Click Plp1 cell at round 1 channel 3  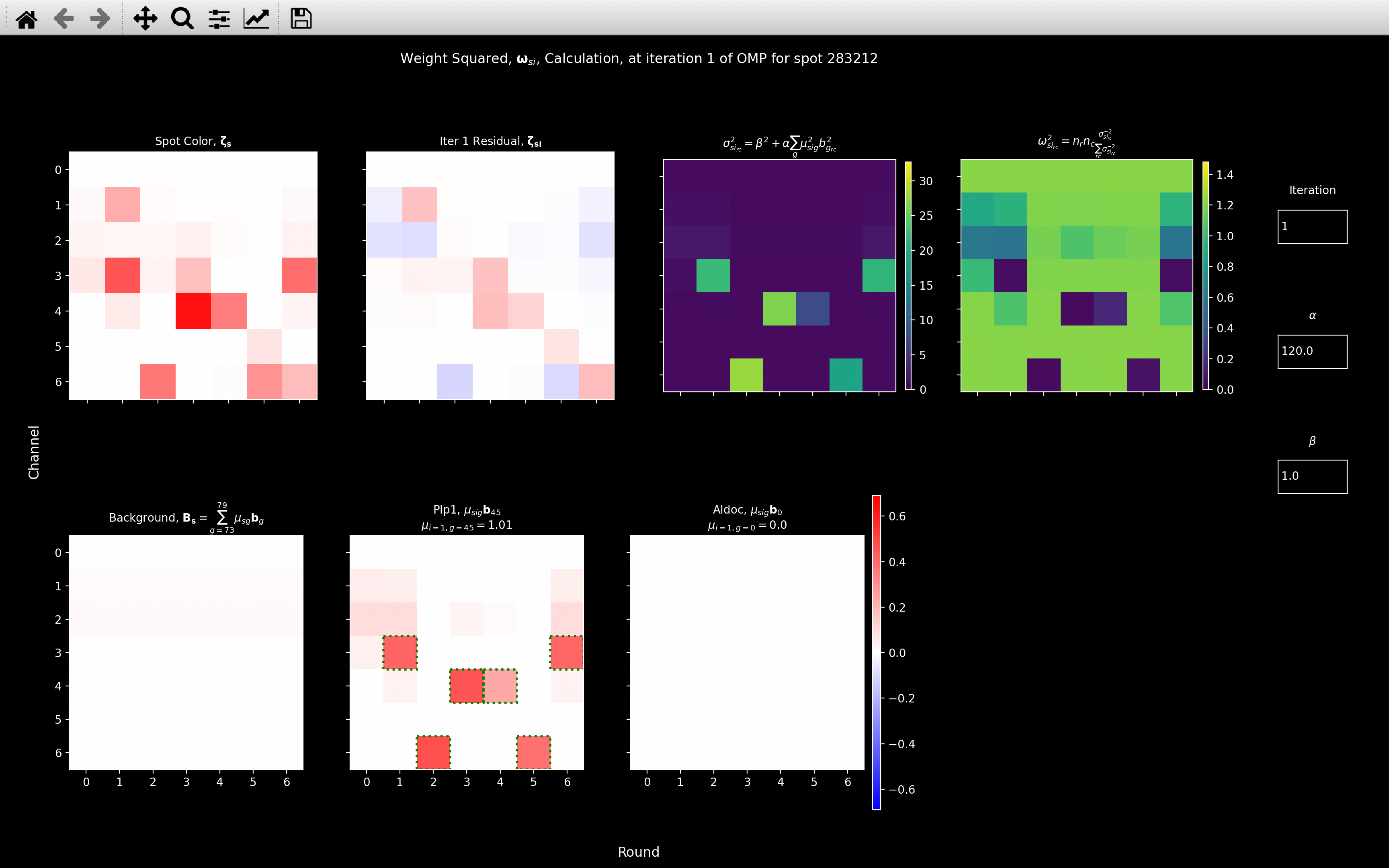pos(400,653)
